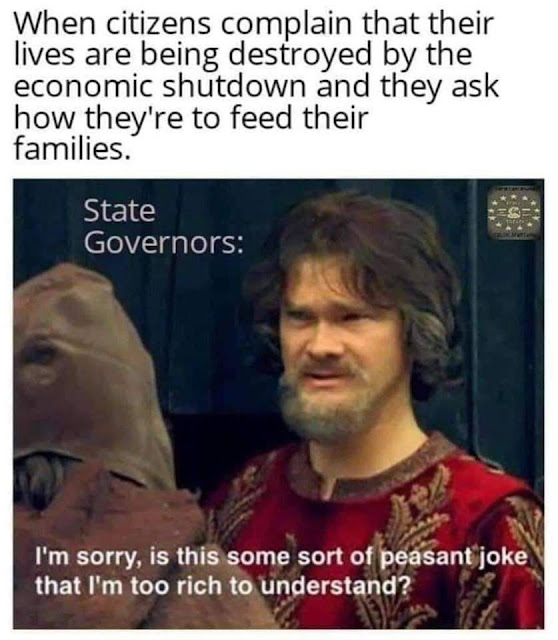Select the word 'Governors:' in the image
558x640 pixels.
tap(163, 243)
